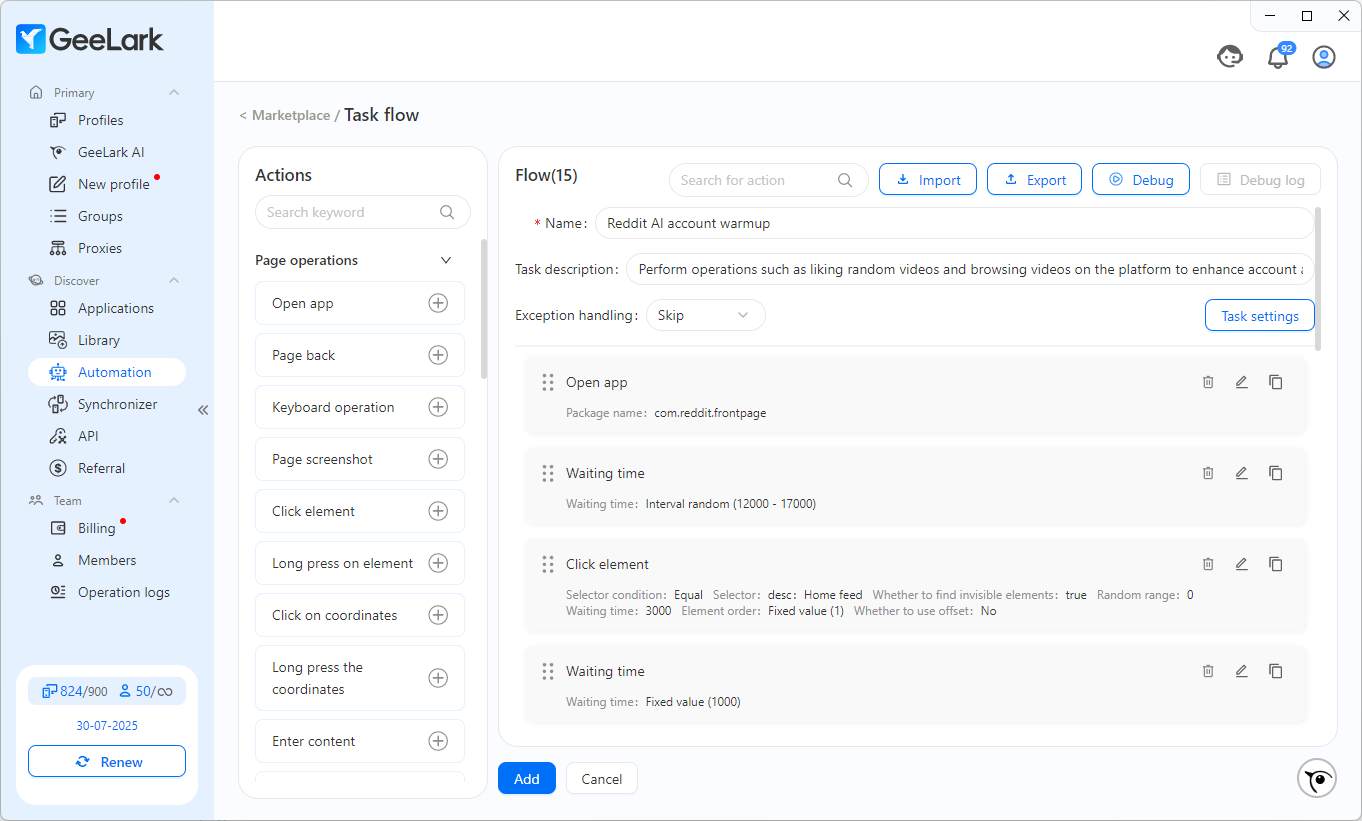Screen dimensions: 1362x821
Task: Collapse the Page operations section
Action: click(446, 260)
